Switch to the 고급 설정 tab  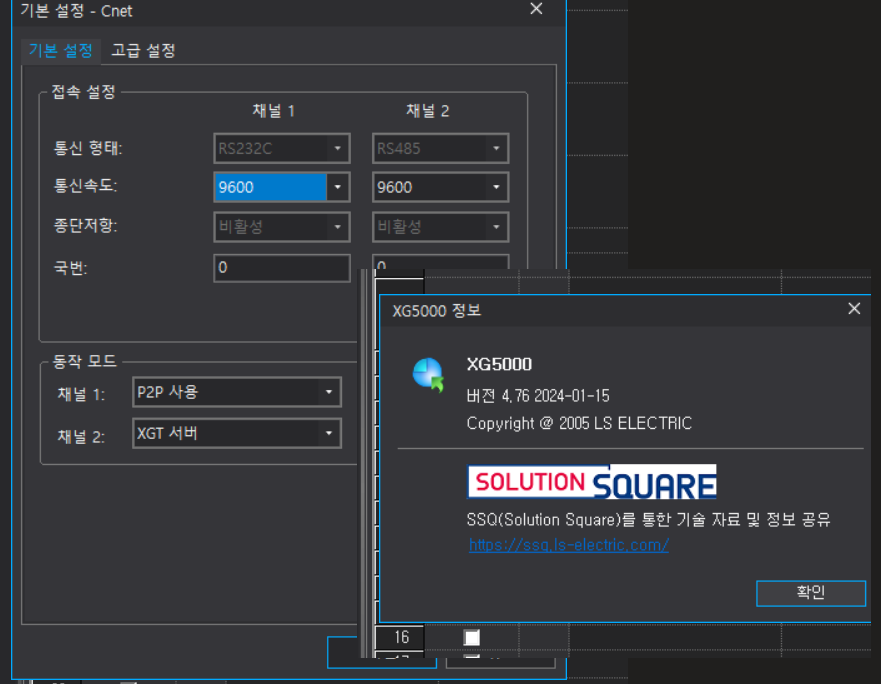point(143,49)
